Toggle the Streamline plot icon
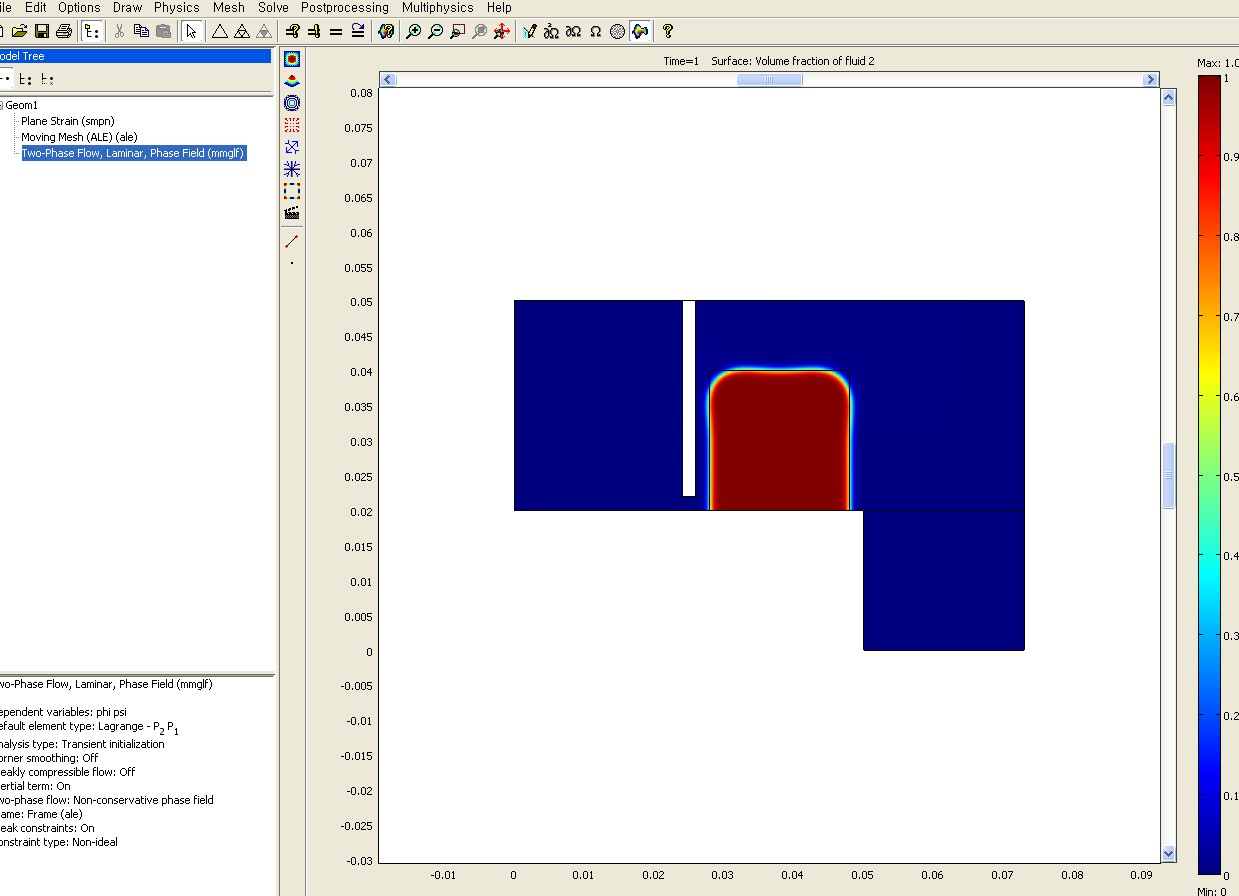The width and height of the screenshot is (1239, 896). tap(292, 169)
